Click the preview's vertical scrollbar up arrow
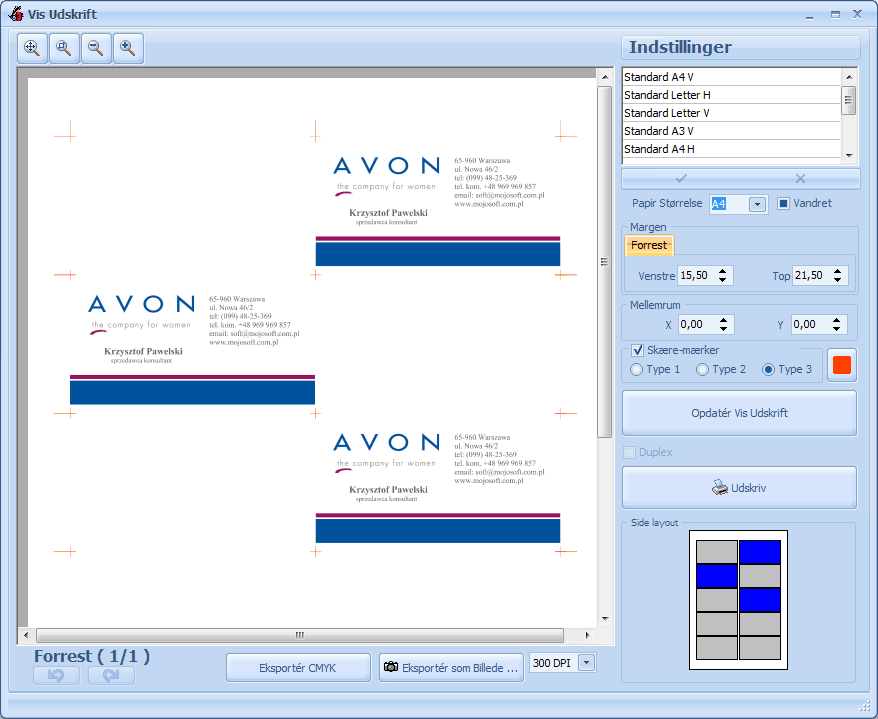Image resolution: width=878 pixels, height=719 pixels. (x=605, y=77)
